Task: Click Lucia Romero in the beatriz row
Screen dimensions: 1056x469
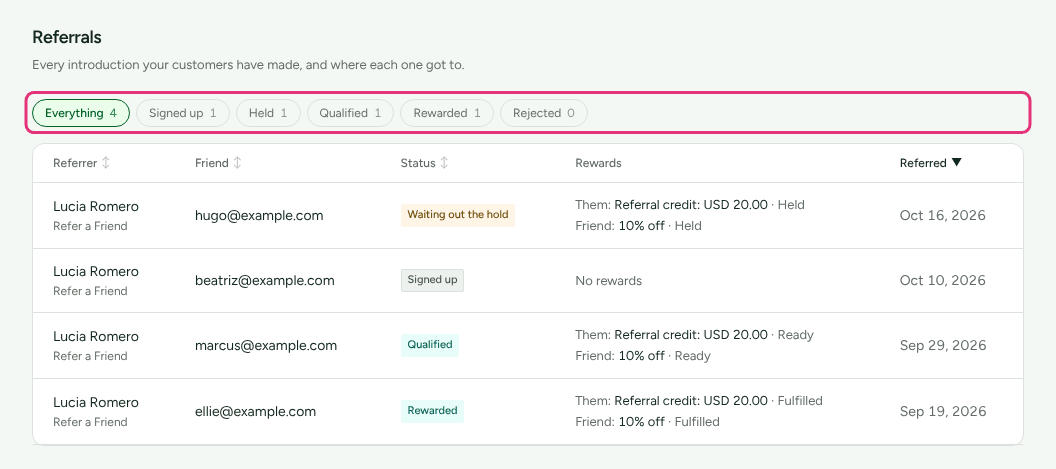Action: [x=96, y=272]
